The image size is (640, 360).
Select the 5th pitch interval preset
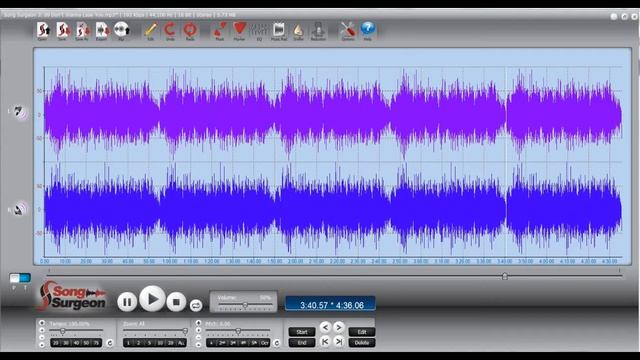point(254,343)
